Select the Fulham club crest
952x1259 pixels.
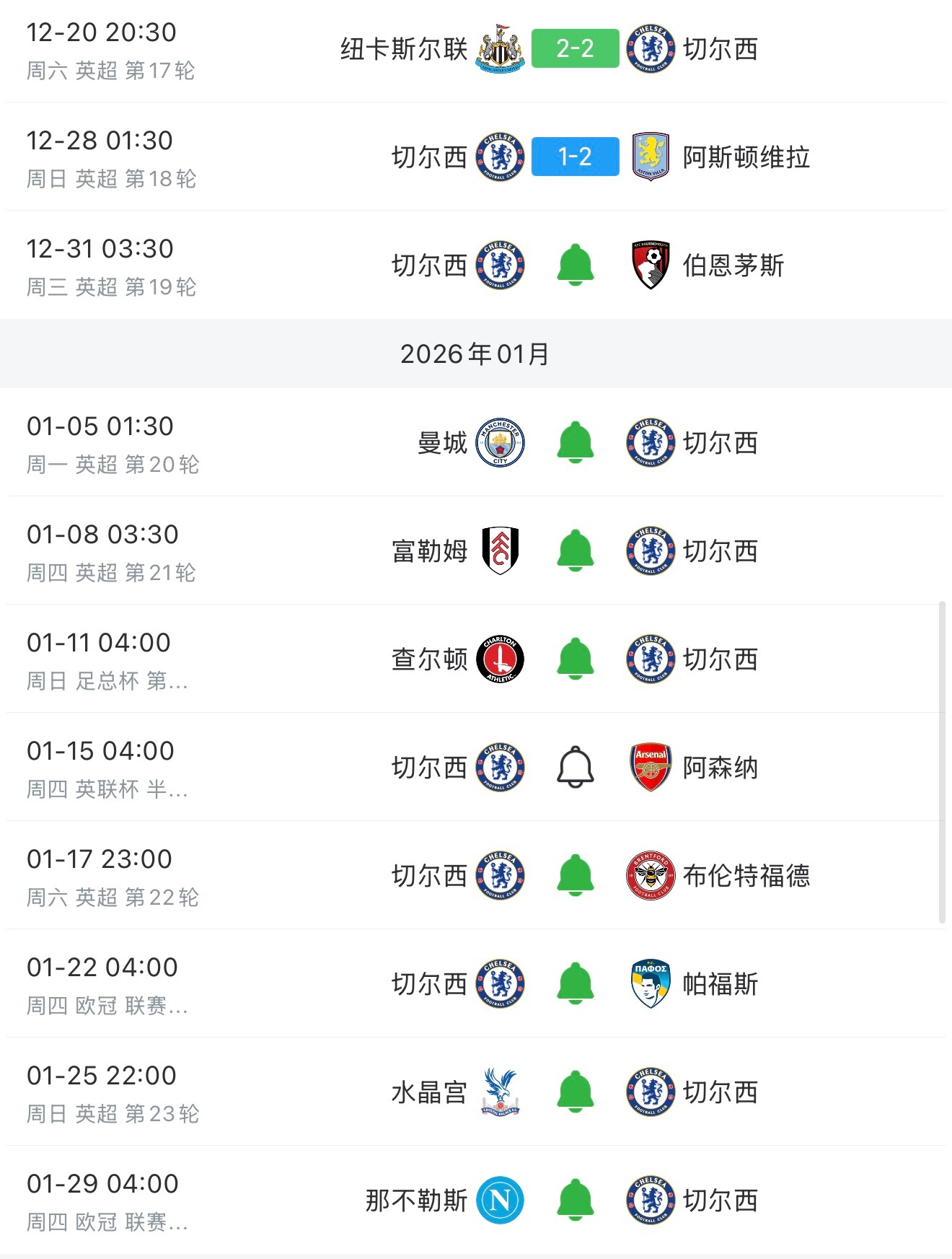500,550
